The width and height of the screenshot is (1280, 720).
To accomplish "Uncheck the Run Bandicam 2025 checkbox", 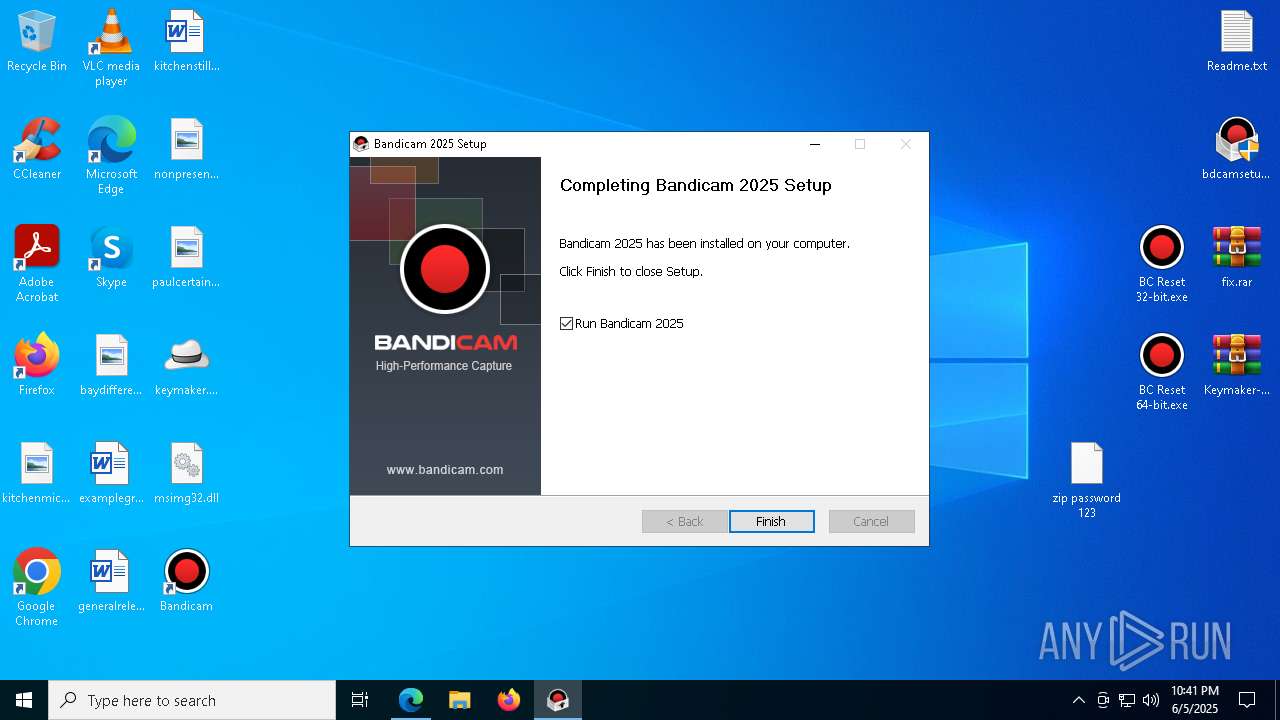I will [x=567, y=324].
